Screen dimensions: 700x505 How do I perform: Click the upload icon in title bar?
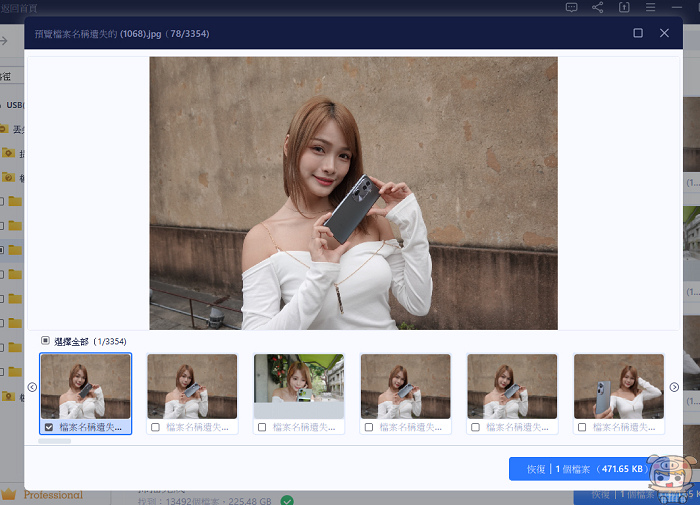625,7
